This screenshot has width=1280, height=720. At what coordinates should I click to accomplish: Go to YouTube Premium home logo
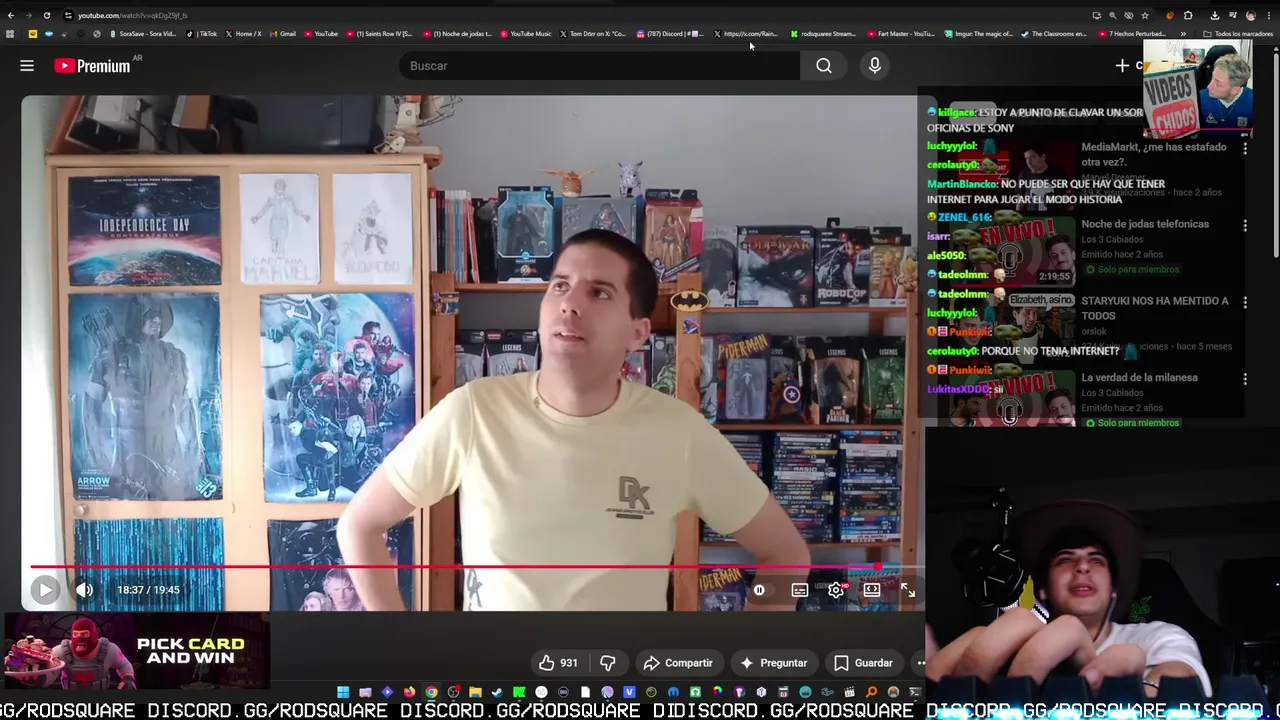coord(92,66)
